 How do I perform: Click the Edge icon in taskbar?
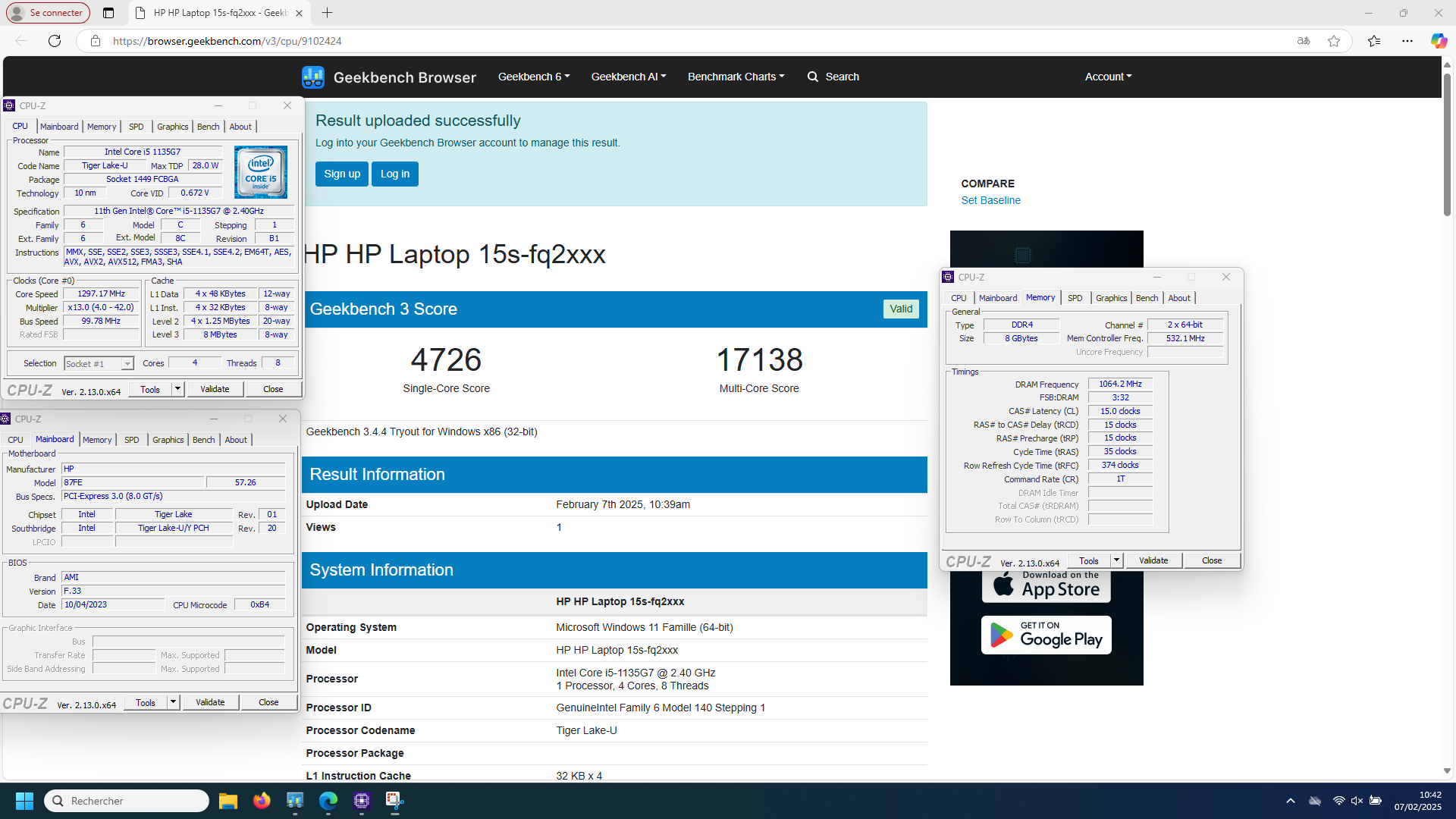pyautogui.click(x=328, y=801)
